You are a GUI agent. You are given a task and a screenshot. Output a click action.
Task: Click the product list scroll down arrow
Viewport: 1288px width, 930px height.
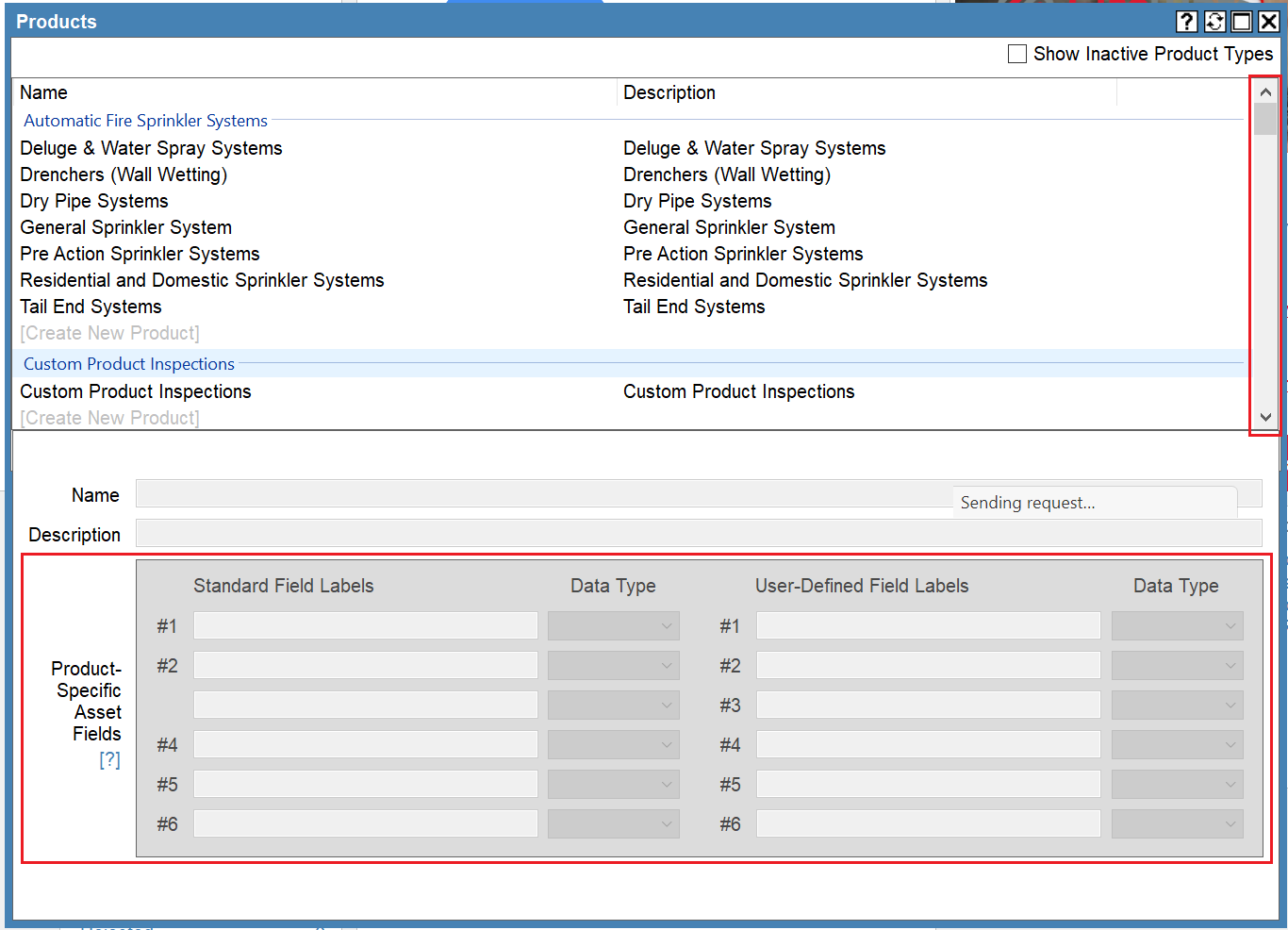1265,417
